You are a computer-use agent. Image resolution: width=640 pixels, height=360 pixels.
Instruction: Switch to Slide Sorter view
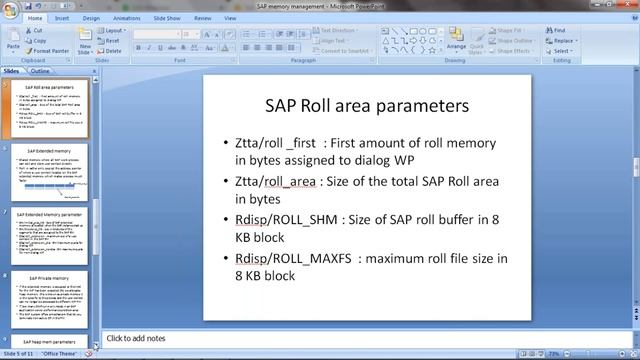click(532, 354)
